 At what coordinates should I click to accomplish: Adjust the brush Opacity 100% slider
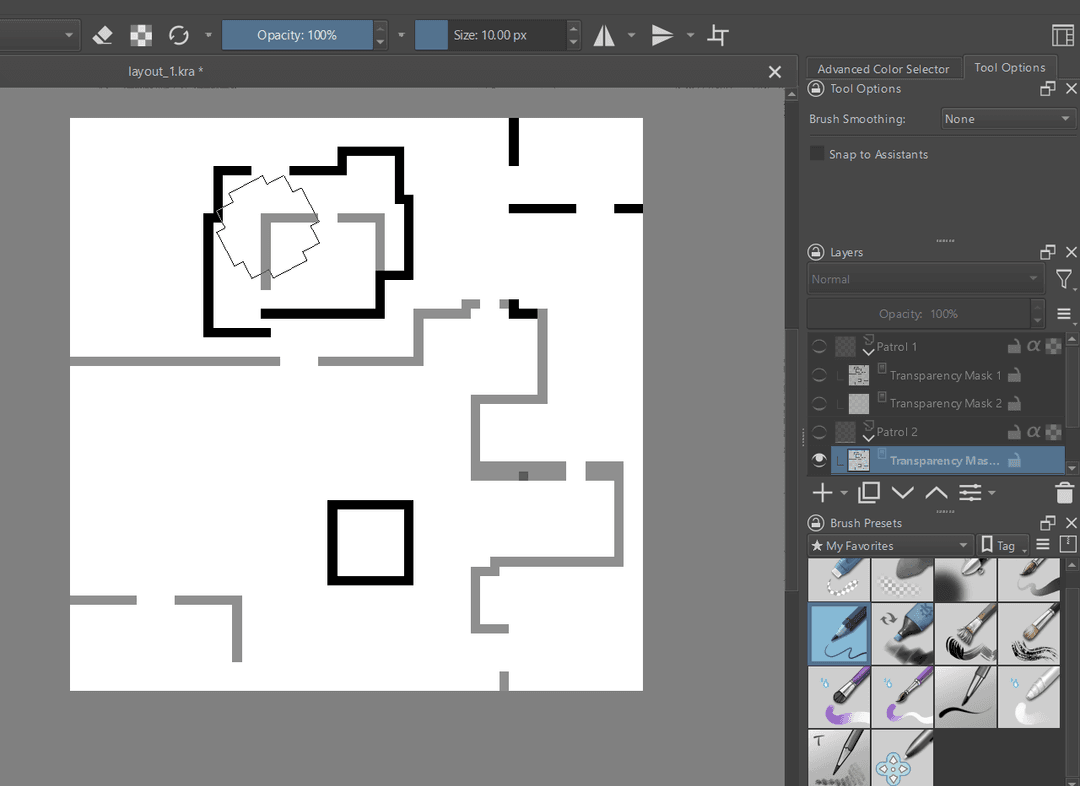pyautogui.click(x=297, y=35)
